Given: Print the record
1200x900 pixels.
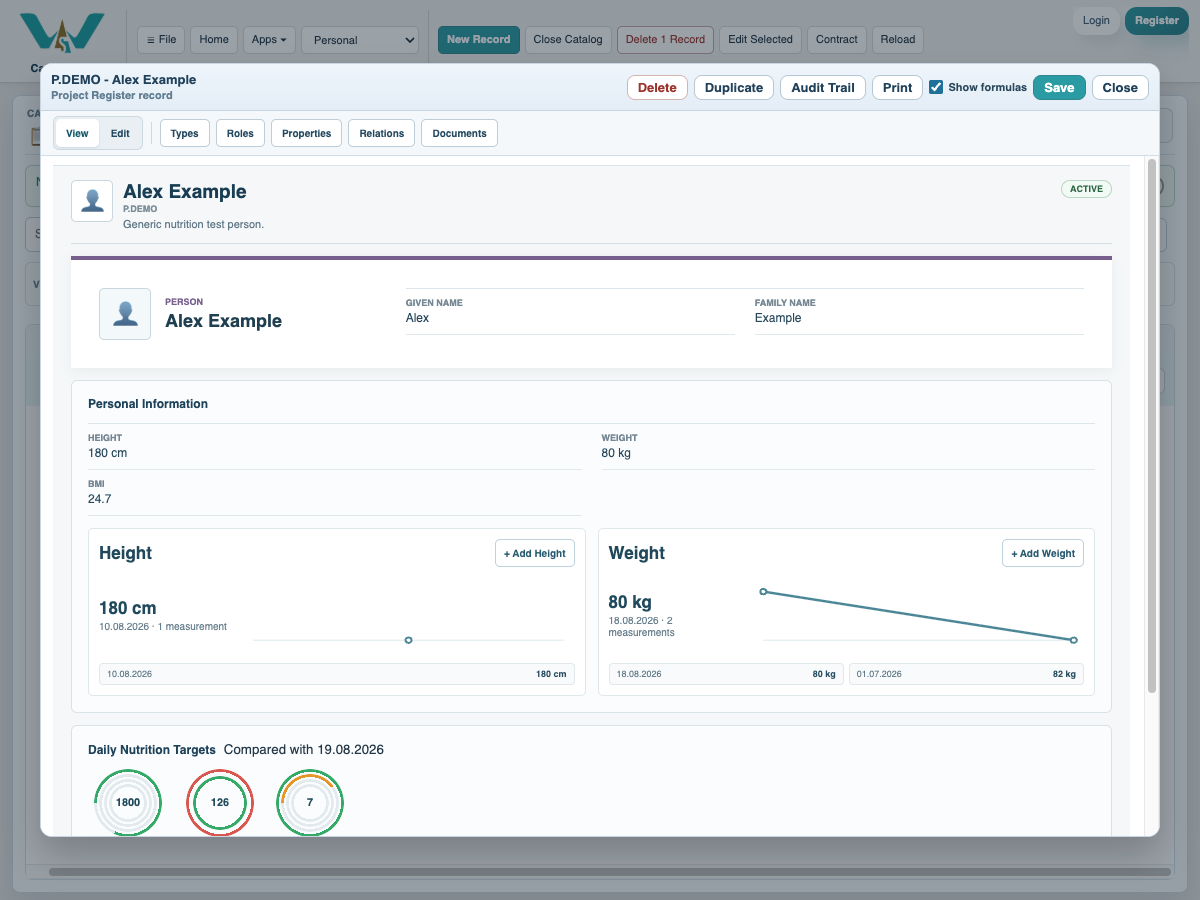Looking at the screenshot, I should click(897, 87).
